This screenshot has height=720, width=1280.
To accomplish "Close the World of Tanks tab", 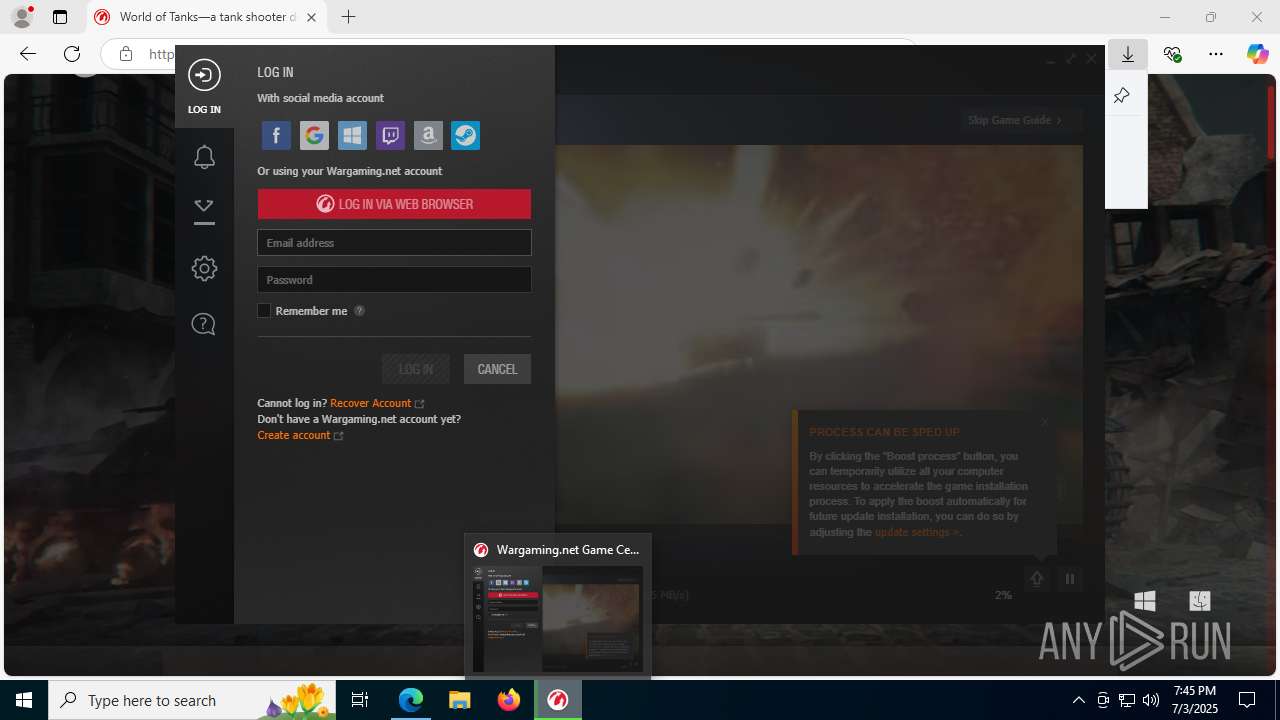I will [311, 17].
